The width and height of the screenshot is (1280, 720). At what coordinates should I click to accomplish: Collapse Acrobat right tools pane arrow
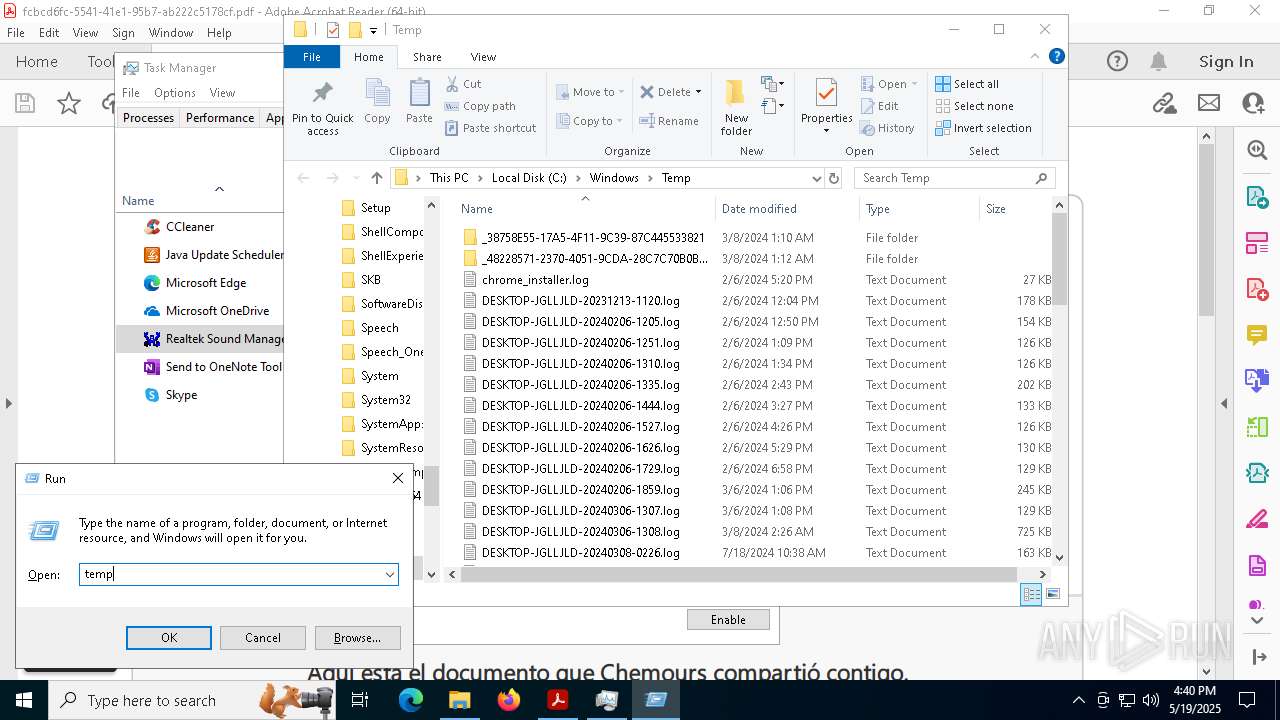1224,404
